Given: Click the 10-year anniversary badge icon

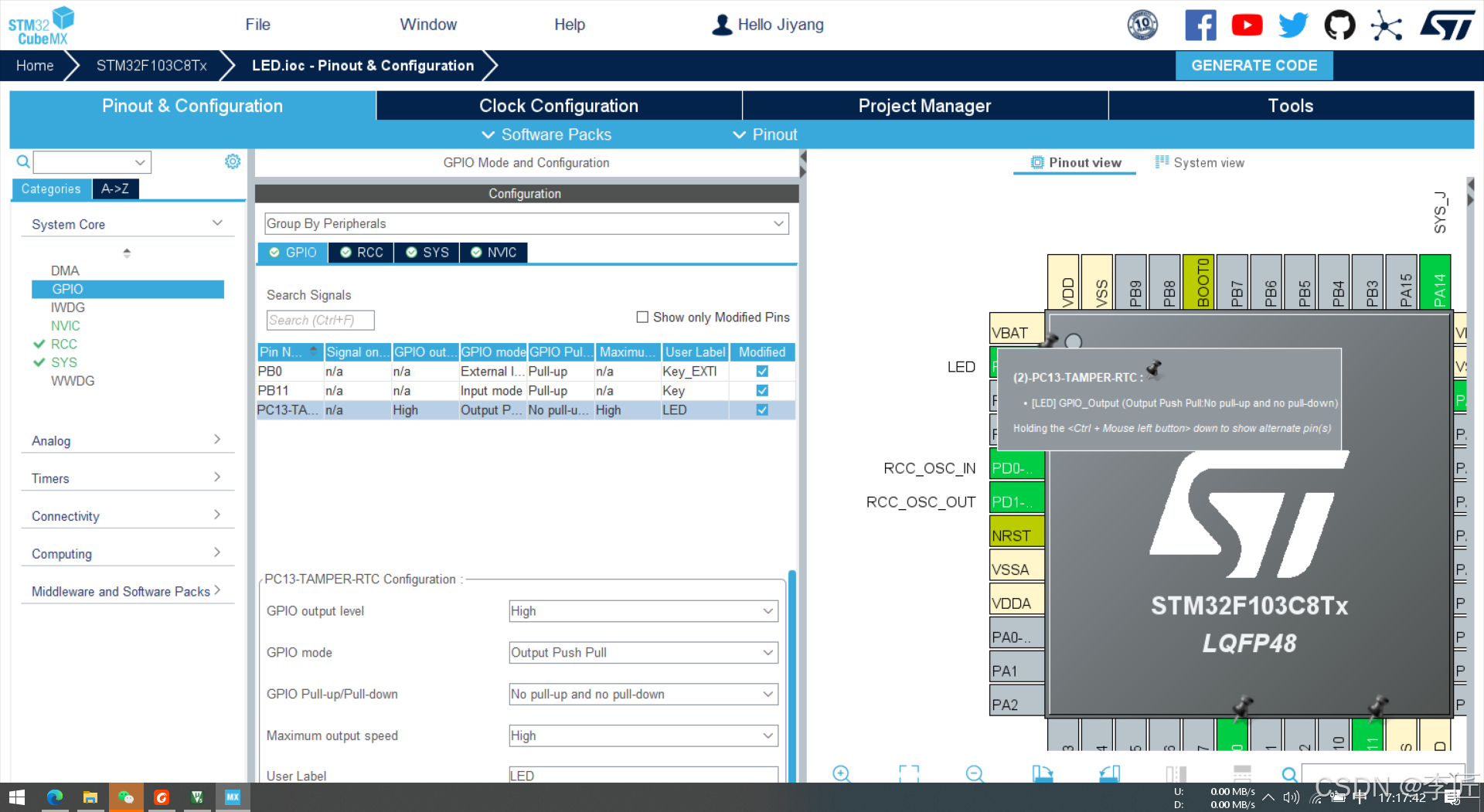Looking at the screenshot, I should (1142, 25).
